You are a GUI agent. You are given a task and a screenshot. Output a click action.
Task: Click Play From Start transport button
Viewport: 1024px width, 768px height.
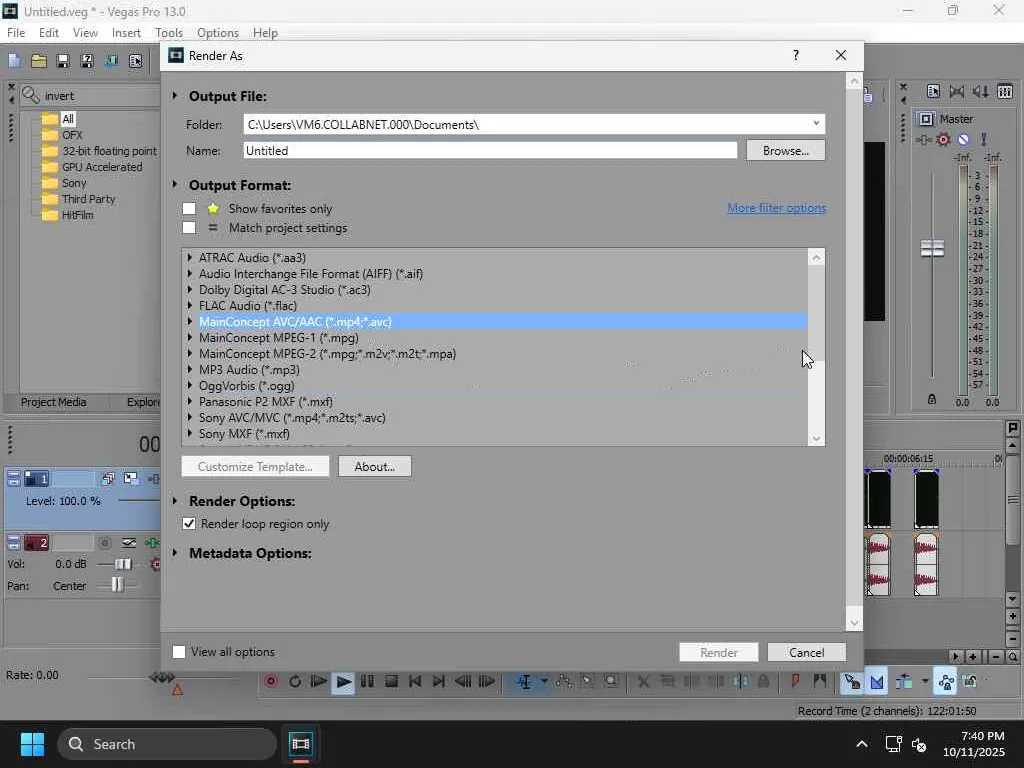coord(319,682)
